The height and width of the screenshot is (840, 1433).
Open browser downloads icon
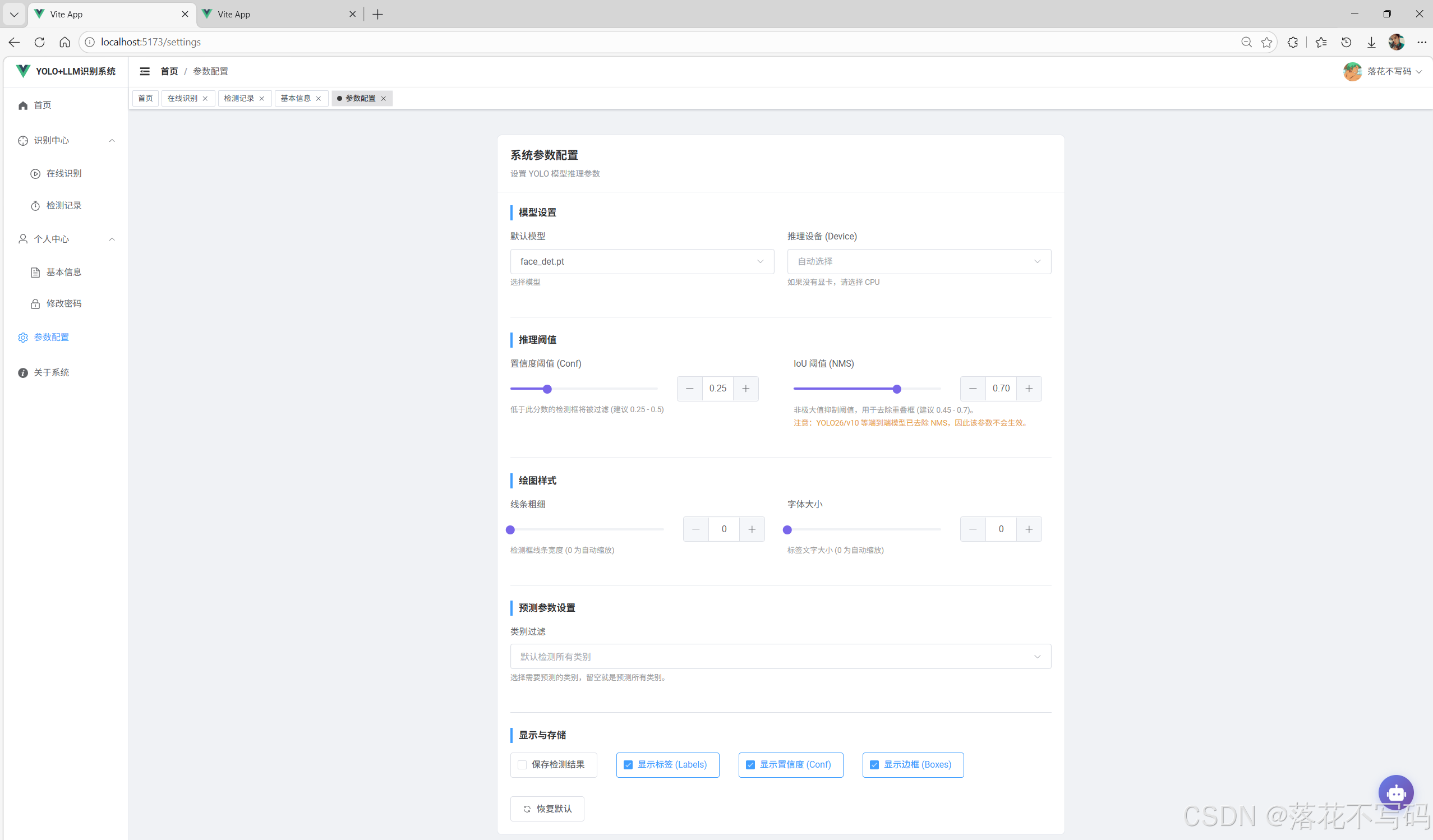click(1371, 42)
